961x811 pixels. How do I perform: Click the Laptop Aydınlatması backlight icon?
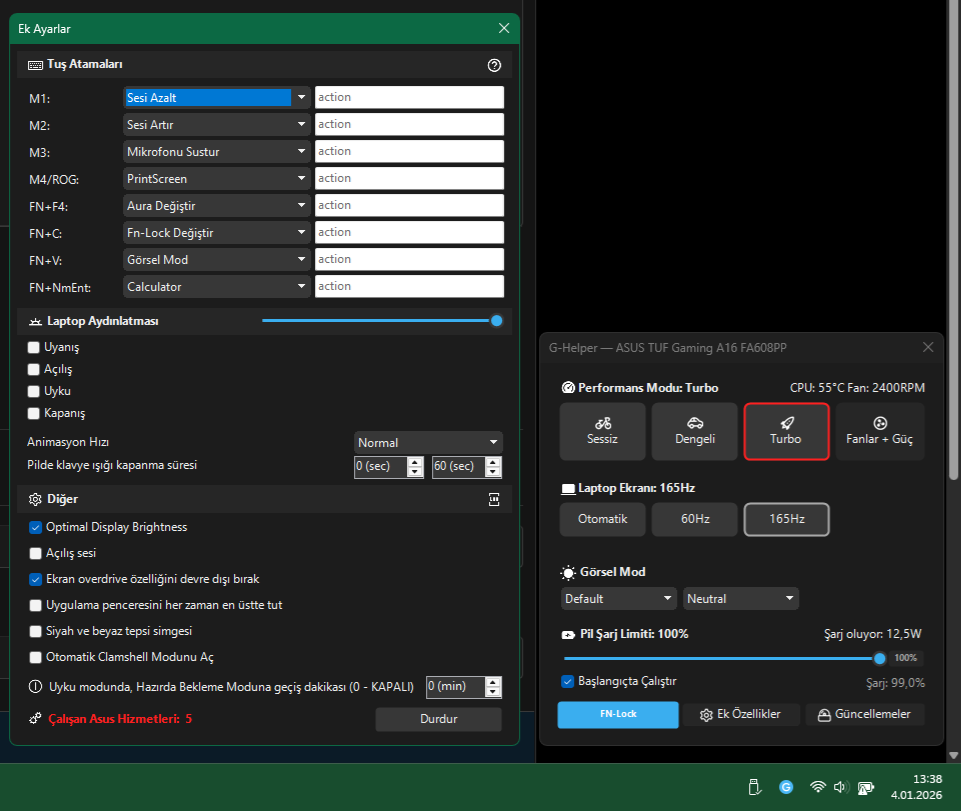click(x=36, y=321)
